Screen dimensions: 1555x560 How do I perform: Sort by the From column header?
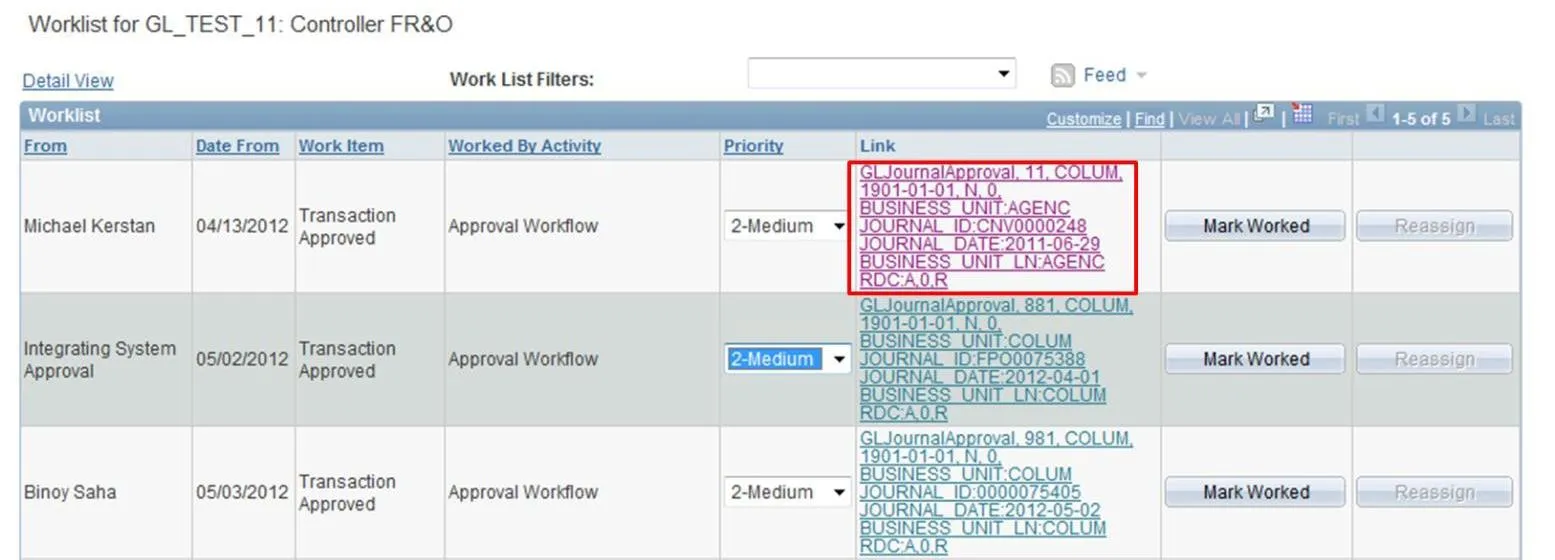click(45, 146)
